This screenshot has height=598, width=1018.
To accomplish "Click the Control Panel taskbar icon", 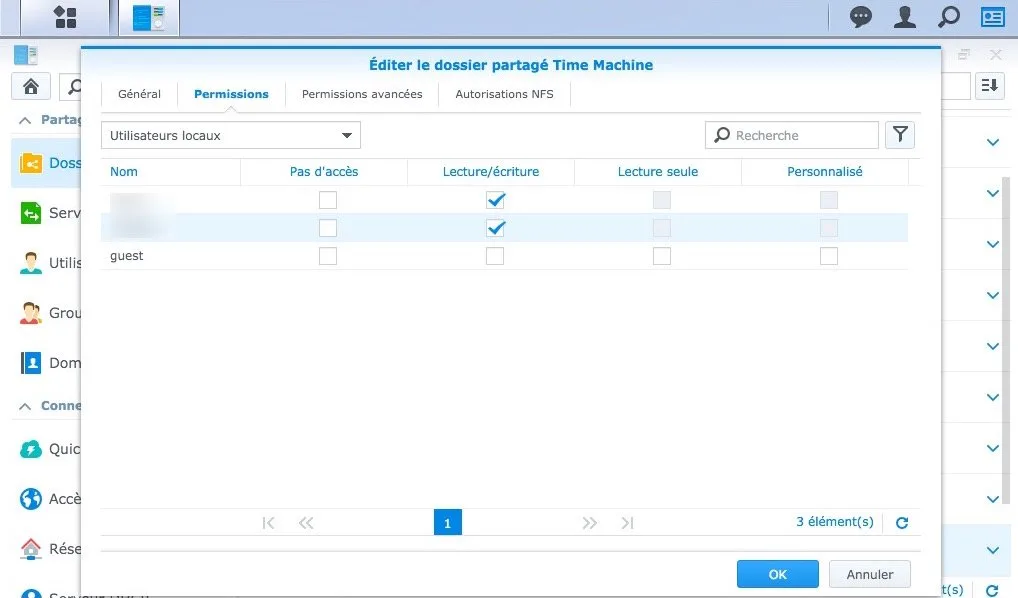I will pos(149,18).
